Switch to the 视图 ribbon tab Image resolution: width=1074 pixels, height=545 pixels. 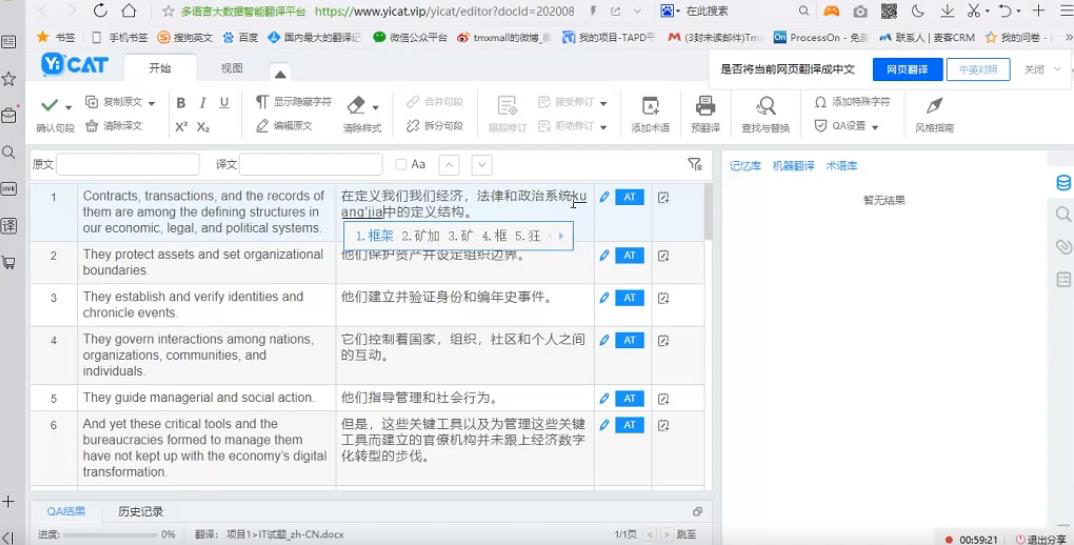pos(231,69)
